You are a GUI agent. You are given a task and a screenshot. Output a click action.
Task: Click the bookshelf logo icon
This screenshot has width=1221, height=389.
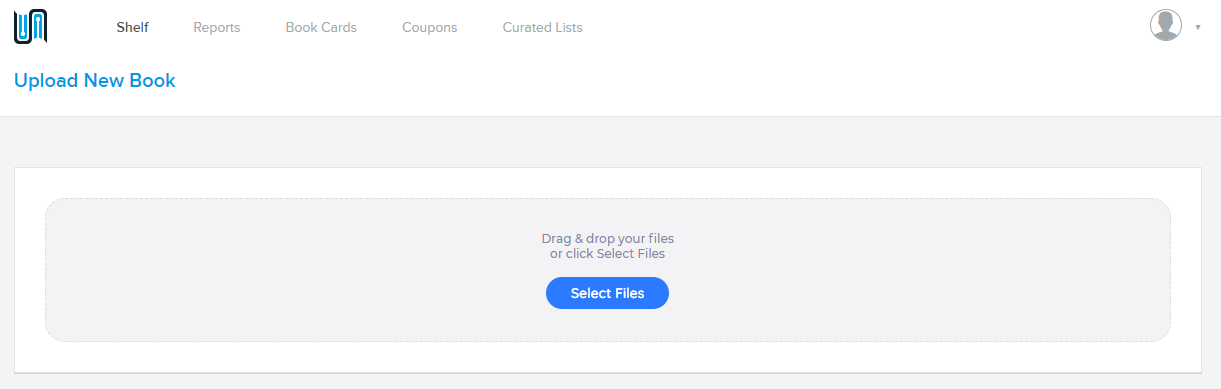tap(31, 27)
